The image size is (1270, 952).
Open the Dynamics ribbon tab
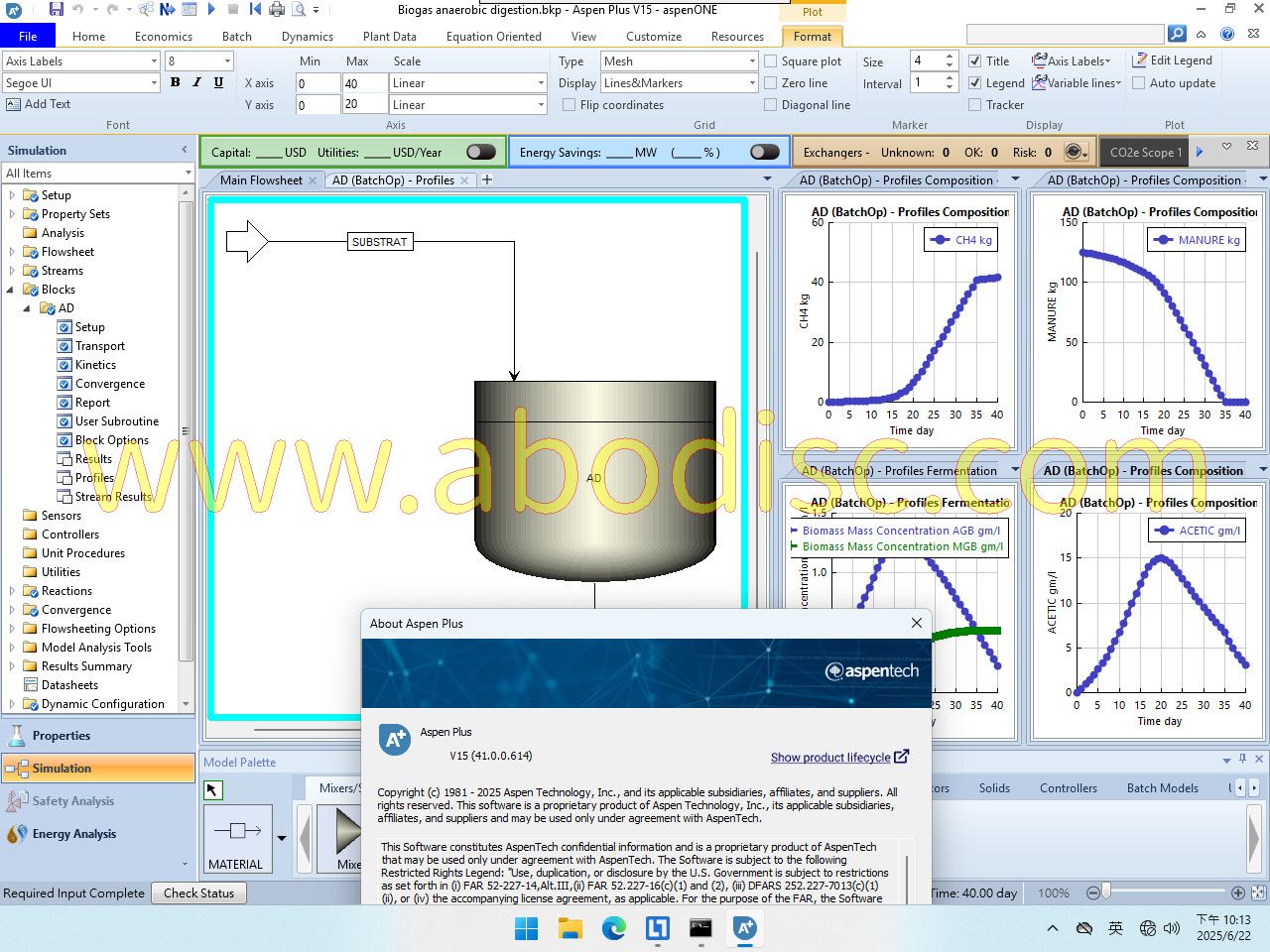(308, 37)
